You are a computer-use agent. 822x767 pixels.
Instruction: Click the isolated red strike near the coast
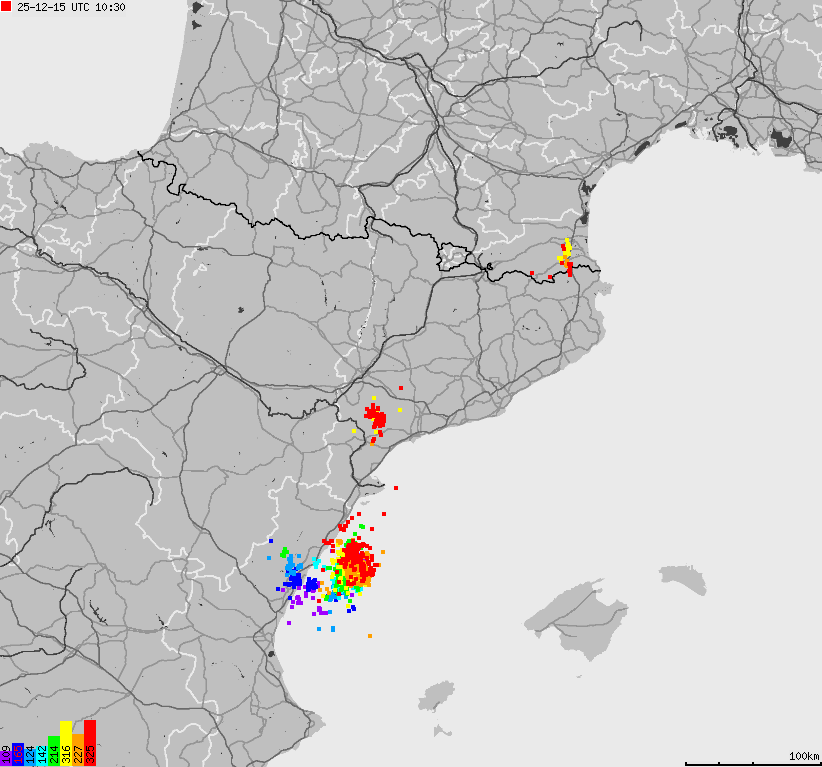[397, 489]
